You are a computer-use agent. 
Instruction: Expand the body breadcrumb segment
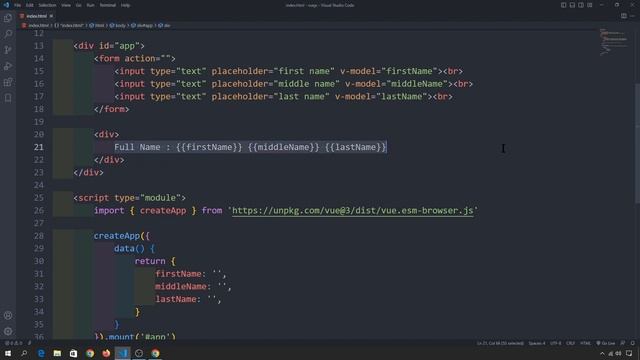tap(118, 25)
